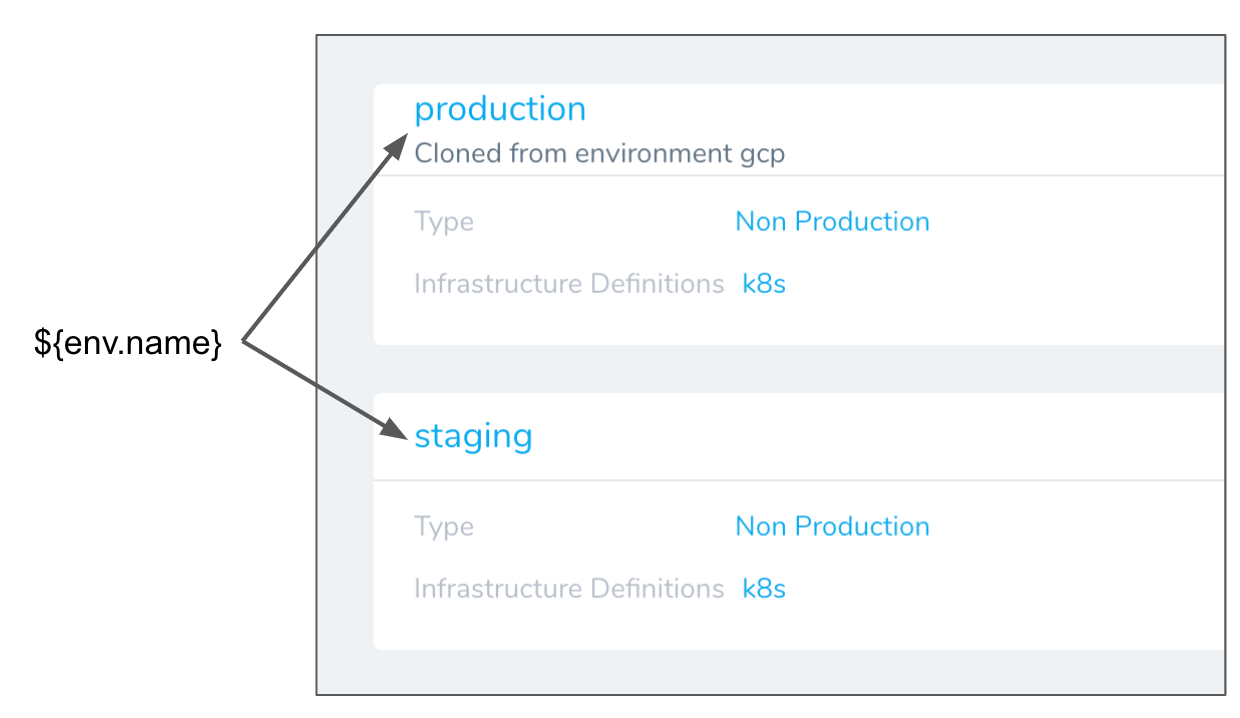Click Infrastructure Definitions label in production card
1240x718 pixels.
(569, 284)
